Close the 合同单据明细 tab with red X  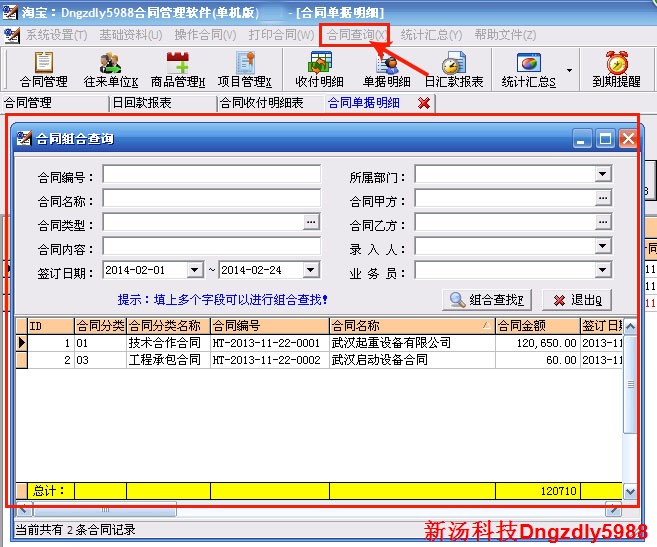tap(424, 103)
